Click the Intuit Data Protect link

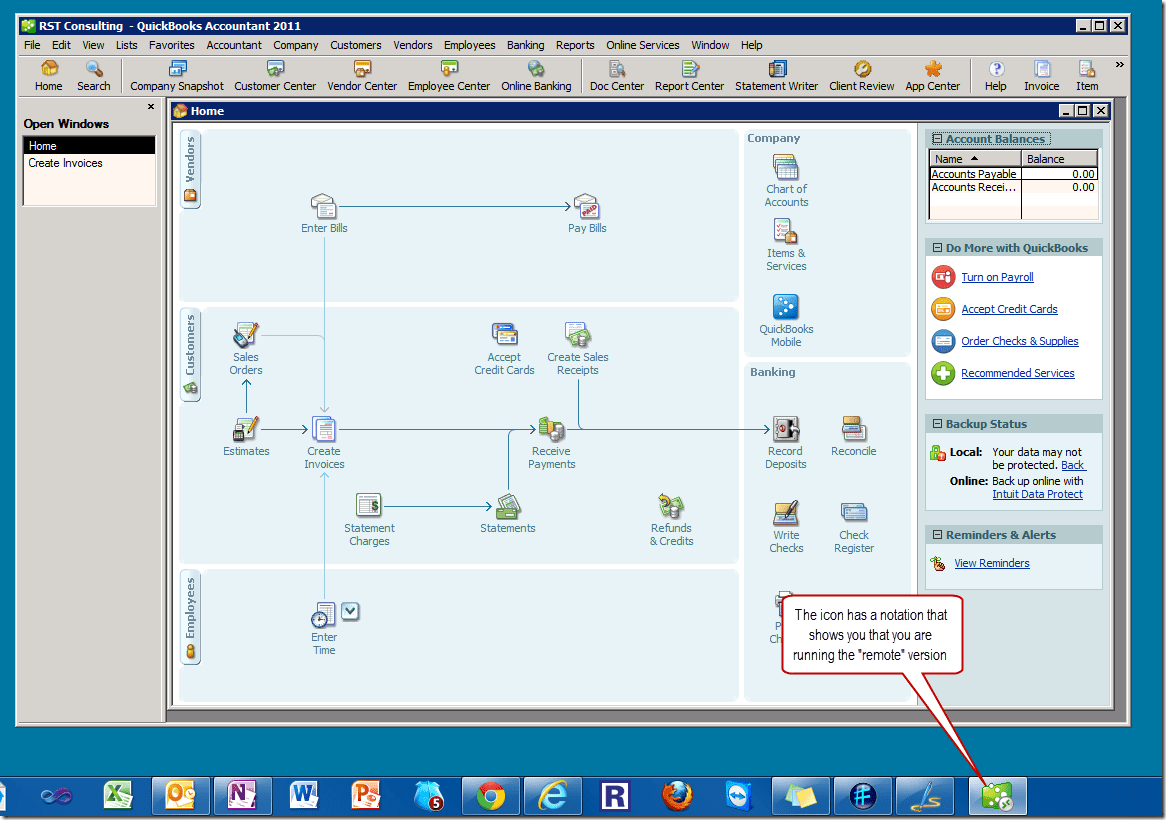coord(1037,494)
